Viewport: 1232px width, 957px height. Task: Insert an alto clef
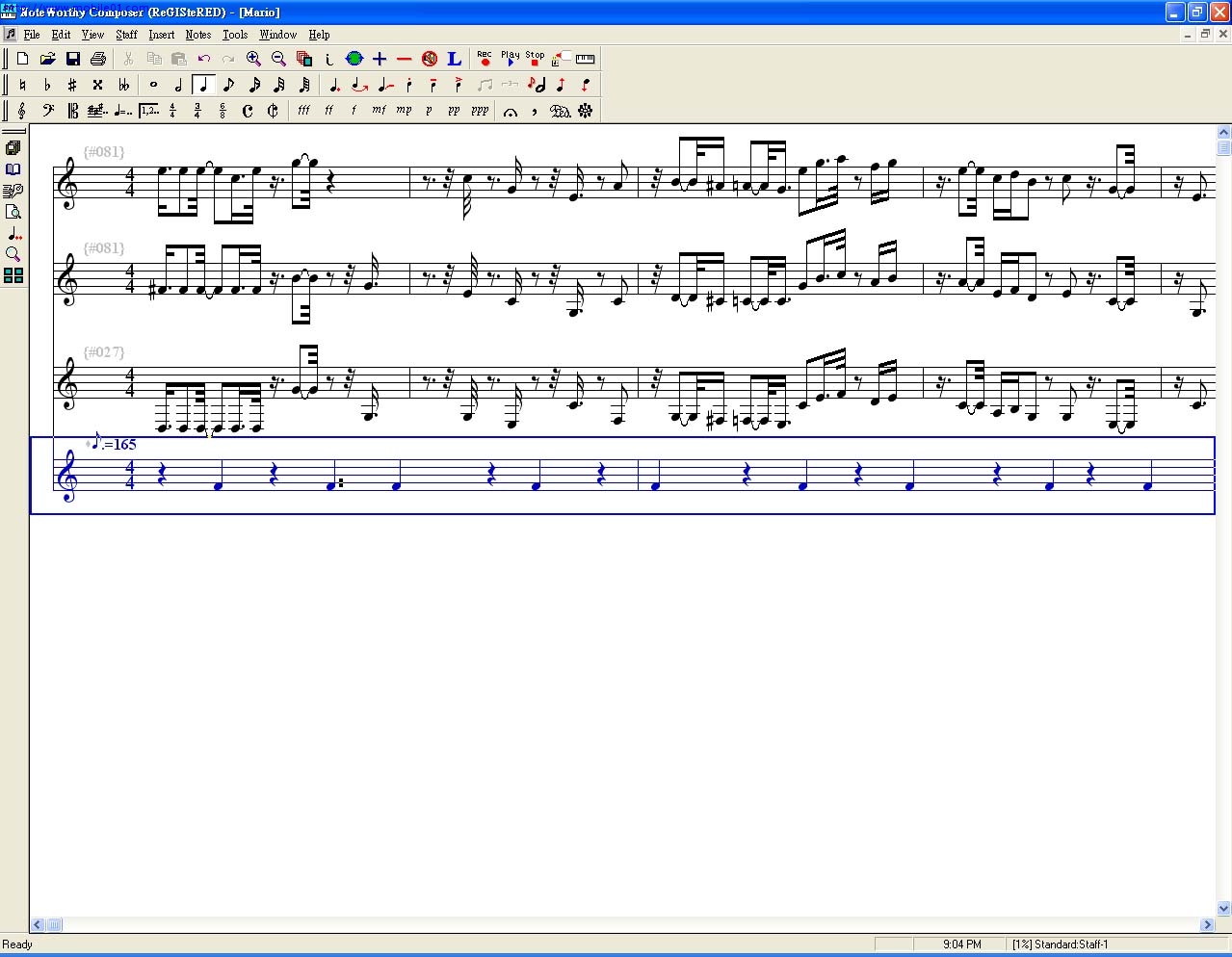pos(72,111)
